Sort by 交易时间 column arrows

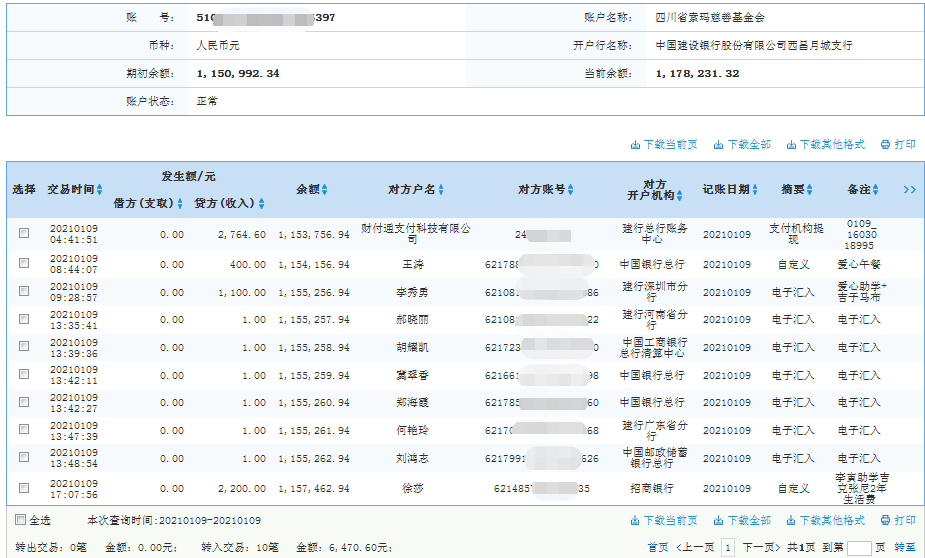pyautogui.click(x=100, y=189)
